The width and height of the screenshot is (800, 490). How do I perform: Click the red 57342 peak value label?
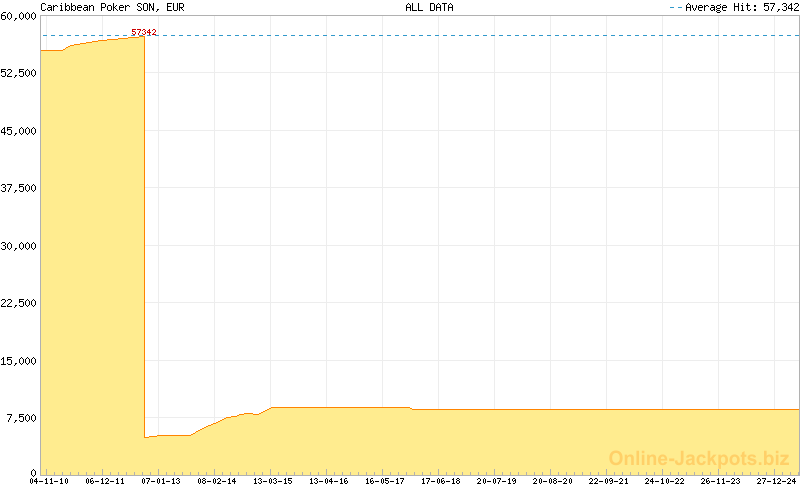click(144, 33)
